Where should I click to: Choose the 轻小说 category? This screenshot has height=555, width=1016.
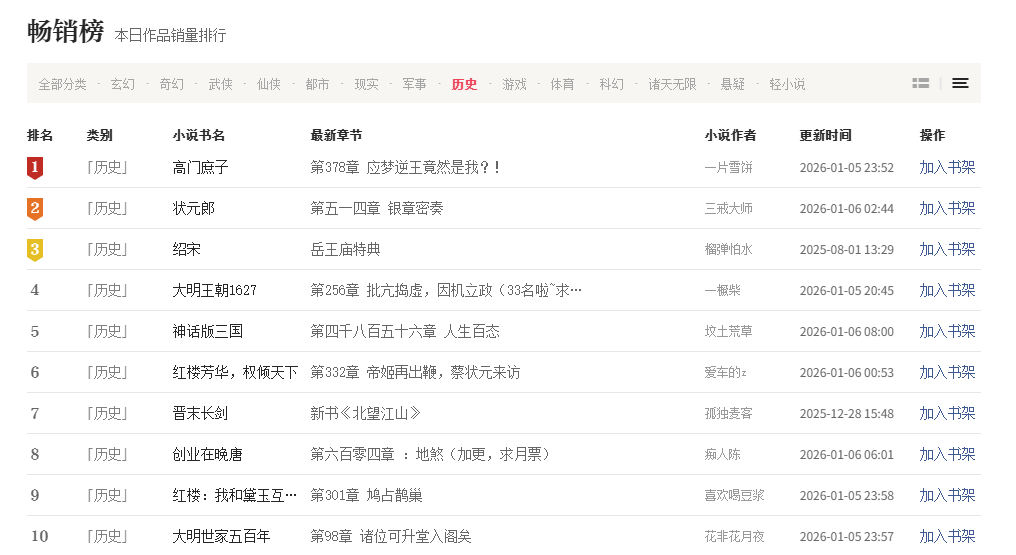click(x=787, y=84)
